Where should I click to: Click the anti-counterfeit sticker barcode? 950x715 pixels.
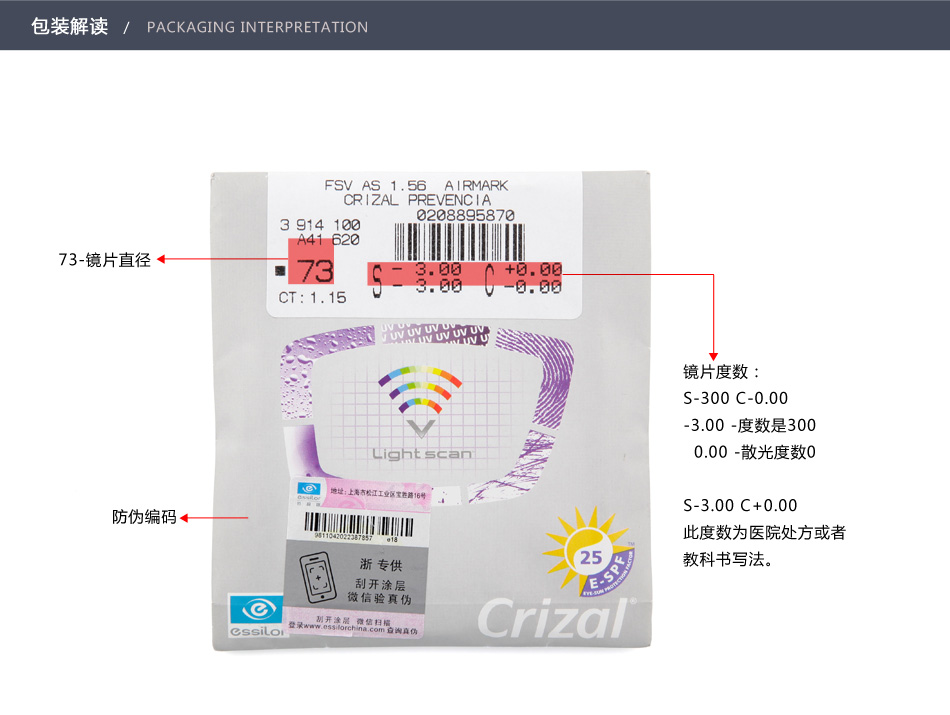coord(359,524)
